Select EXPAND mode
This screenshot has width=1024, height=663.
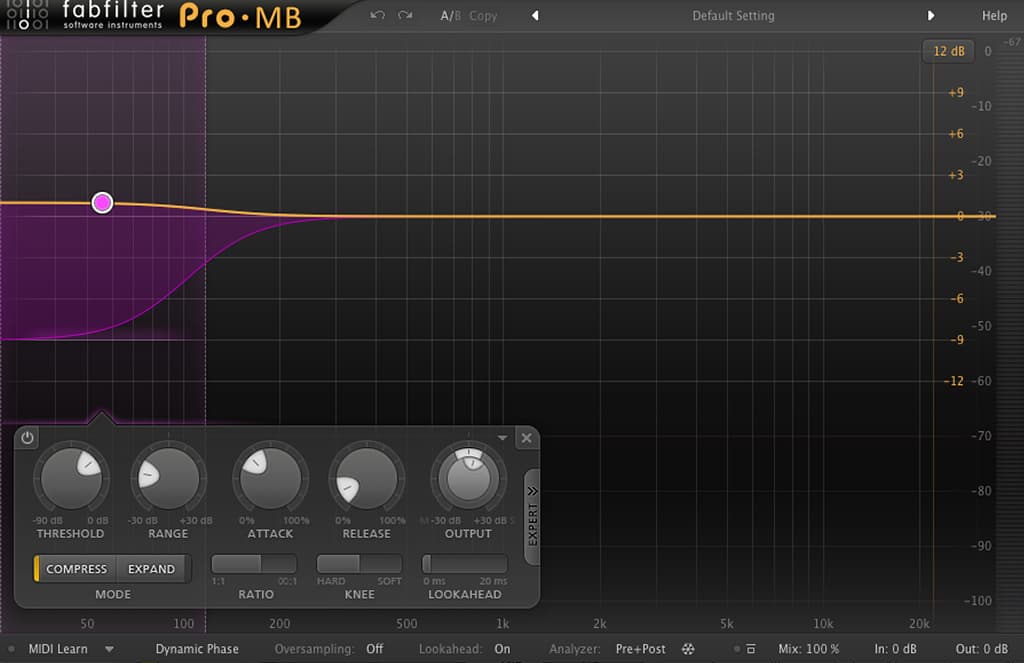click(152, 569)
